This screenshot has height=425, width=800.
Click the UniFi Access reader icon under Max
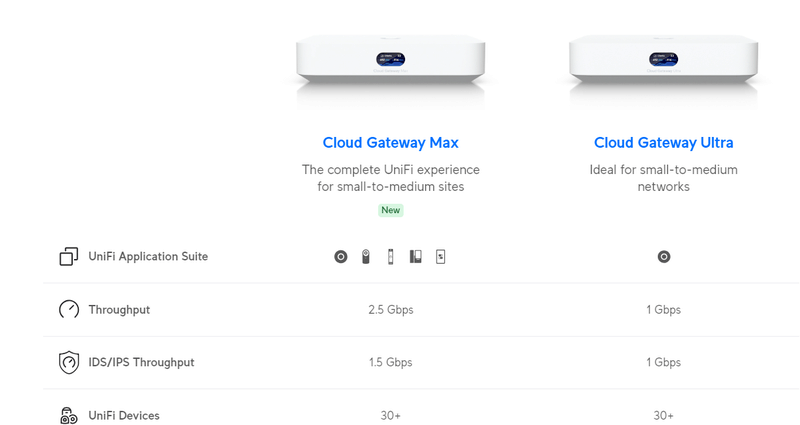[x=391, y=257]
